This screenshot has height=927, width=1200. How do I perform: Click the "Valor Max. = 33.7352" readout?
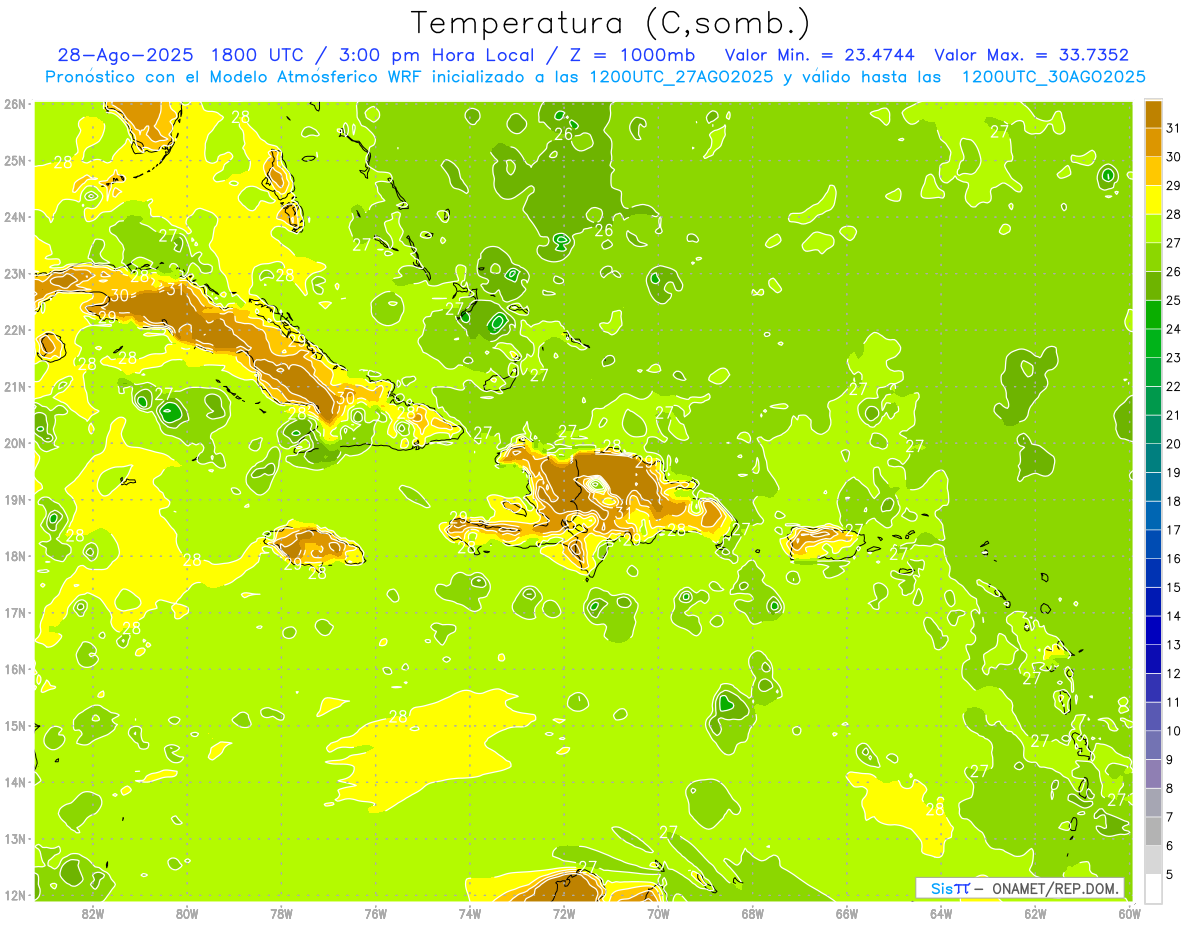coord(1032,55)
